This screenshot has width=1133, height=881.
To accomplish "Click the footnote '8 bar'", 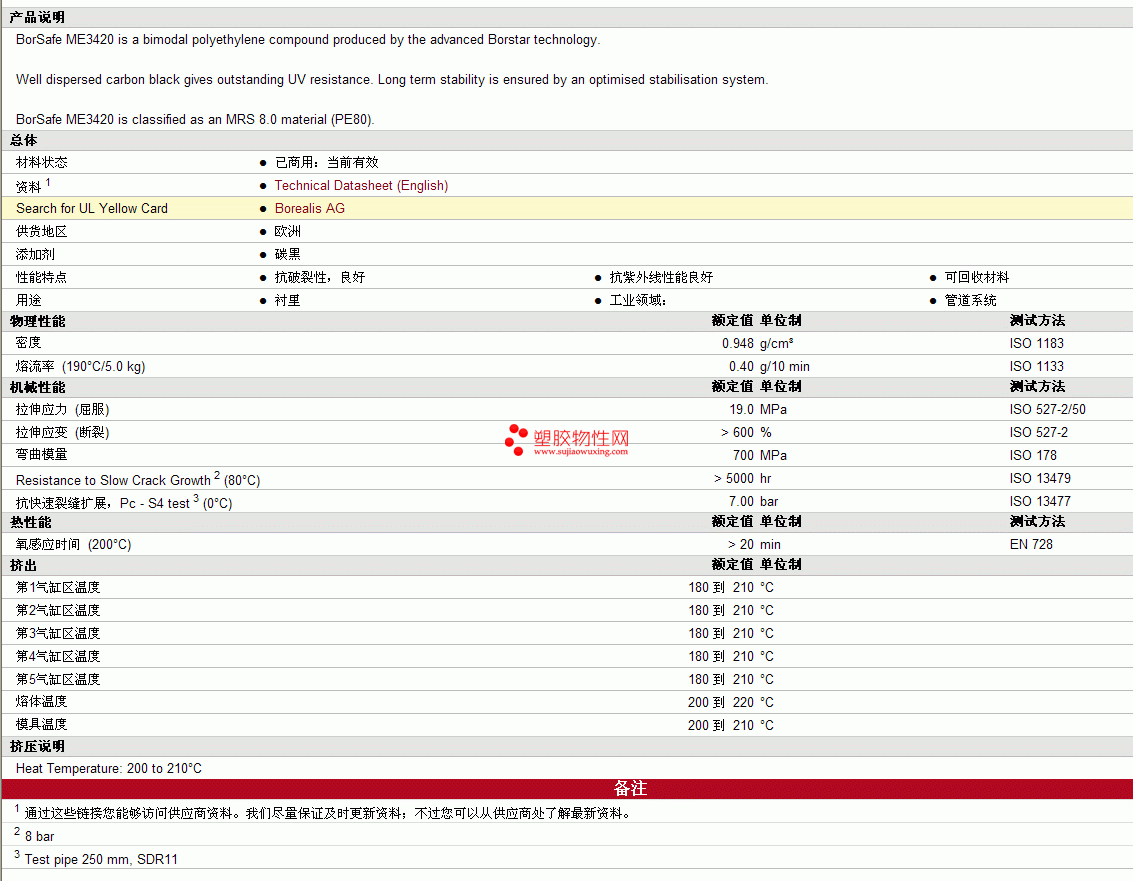I will pos(40,836).
